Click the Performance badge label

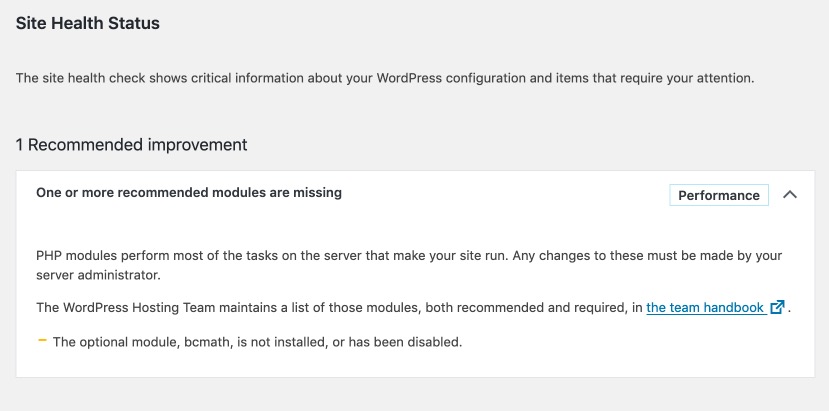tap(718, 195)
